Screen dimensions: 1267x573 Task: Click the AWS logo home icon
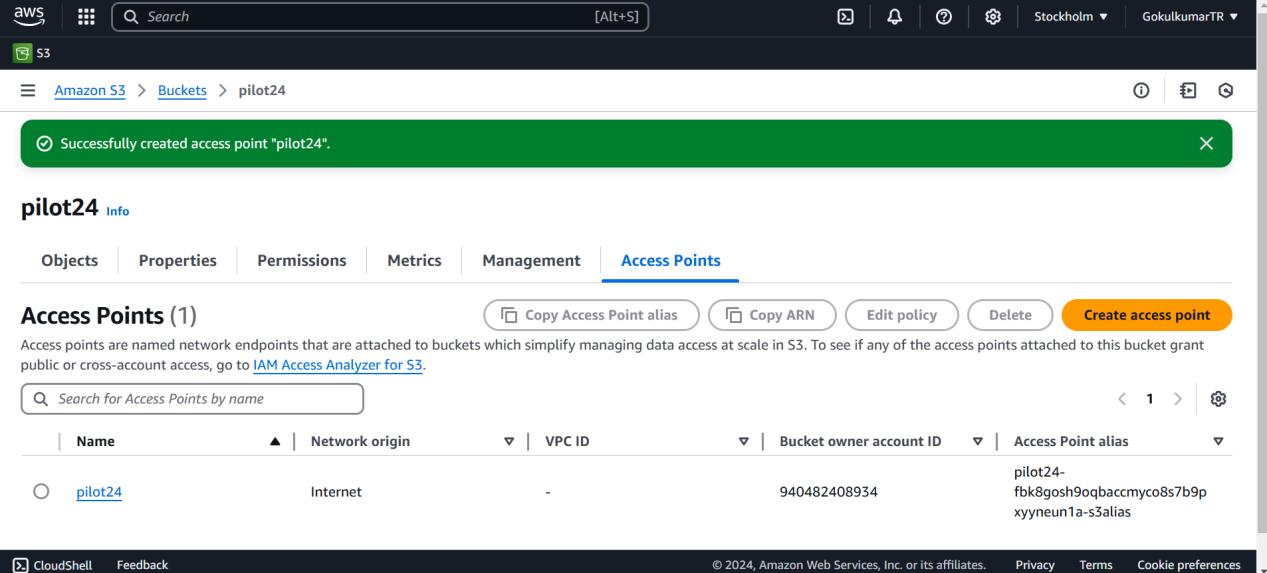29,16
